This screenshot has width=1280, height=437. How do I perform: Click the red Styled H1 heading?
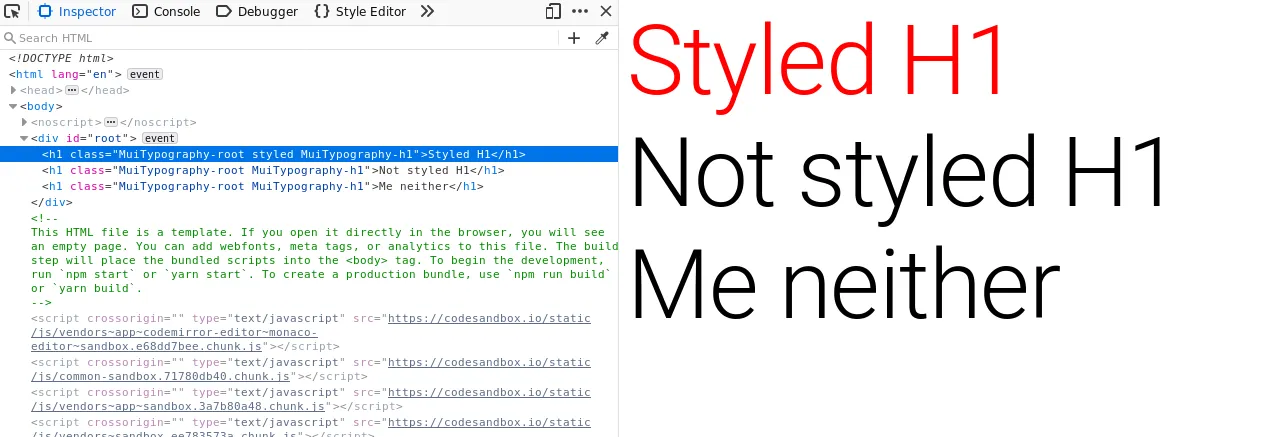[818, 63]
